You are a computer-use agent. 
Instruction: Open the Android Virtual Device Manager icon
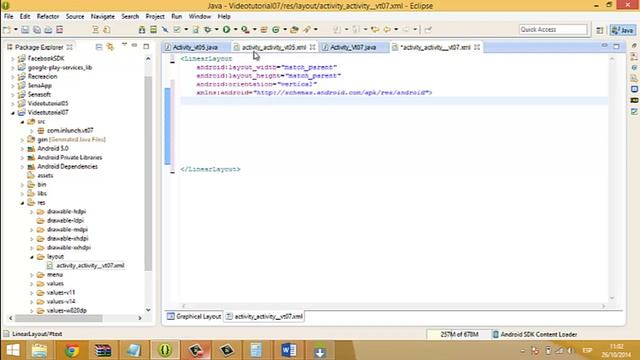point(153,29)
